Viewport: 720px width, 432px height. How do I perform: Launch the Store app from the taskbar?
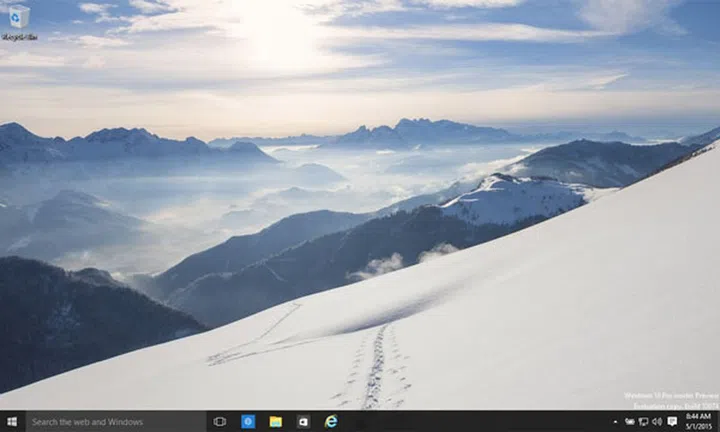pyautogui.click(x=303, y=422)
